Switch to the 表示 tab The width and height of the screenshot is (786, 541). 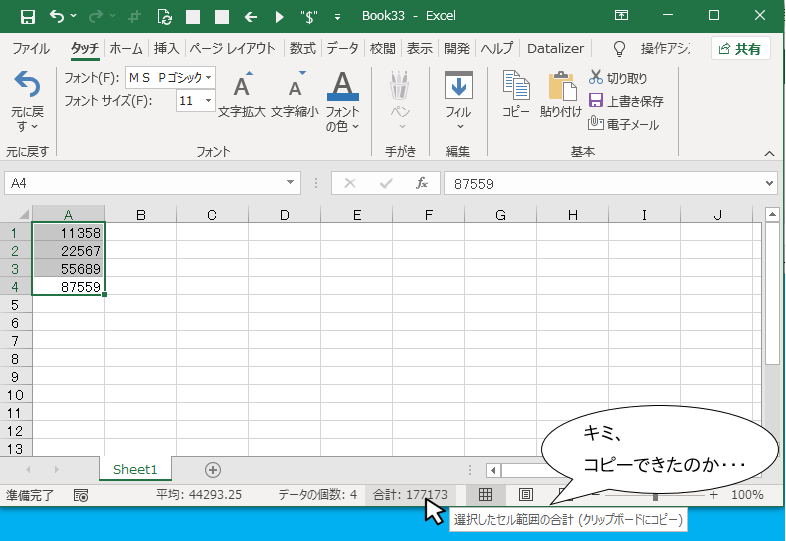420,49
